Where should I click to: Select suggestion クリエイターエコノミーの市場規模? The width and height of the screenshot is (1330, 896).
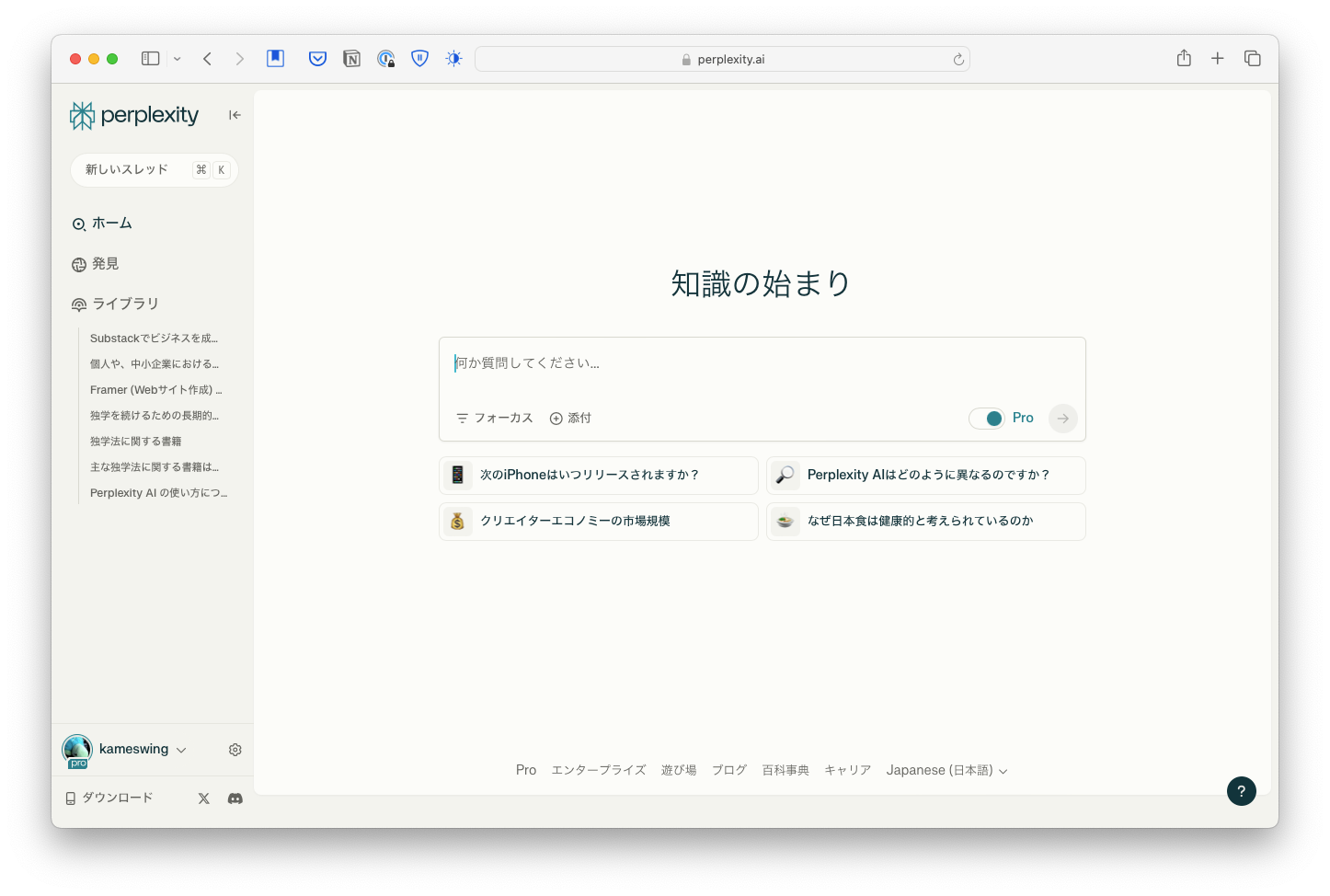pos(599,522)
